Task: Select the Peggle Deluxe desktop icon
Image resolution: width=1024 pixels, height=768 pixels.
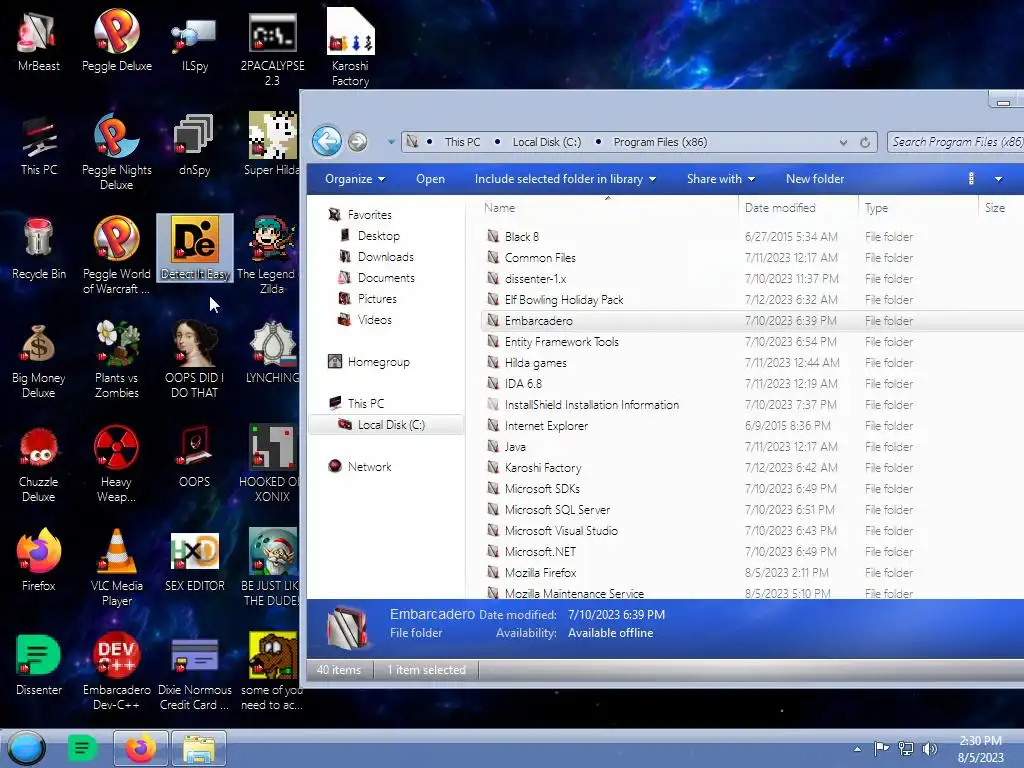Action: point(116,40)
